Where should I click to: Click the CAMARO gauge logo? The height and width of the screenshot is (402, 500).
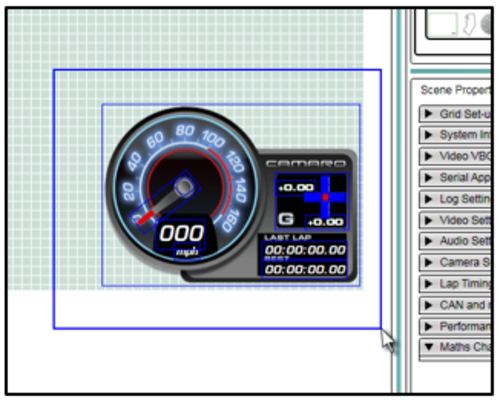(x=306, y=164)
